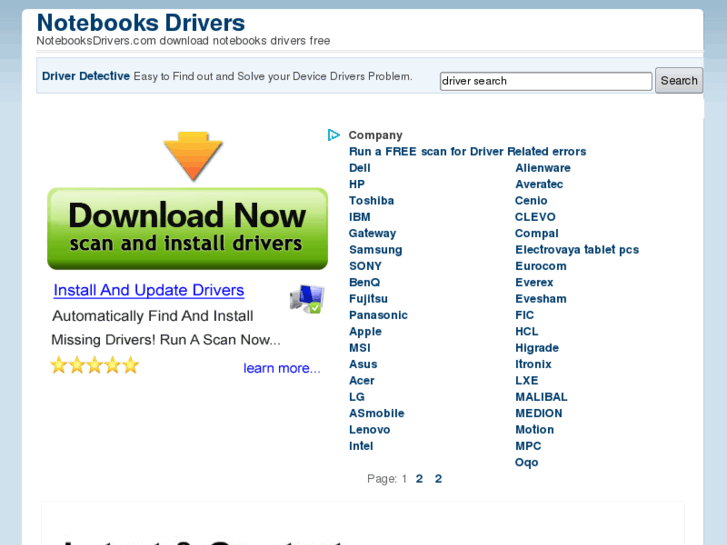The width and height of the screenshot is (727, 545).
Task: Click the AdChoices triangle icon beside Company
Action: 333,135
